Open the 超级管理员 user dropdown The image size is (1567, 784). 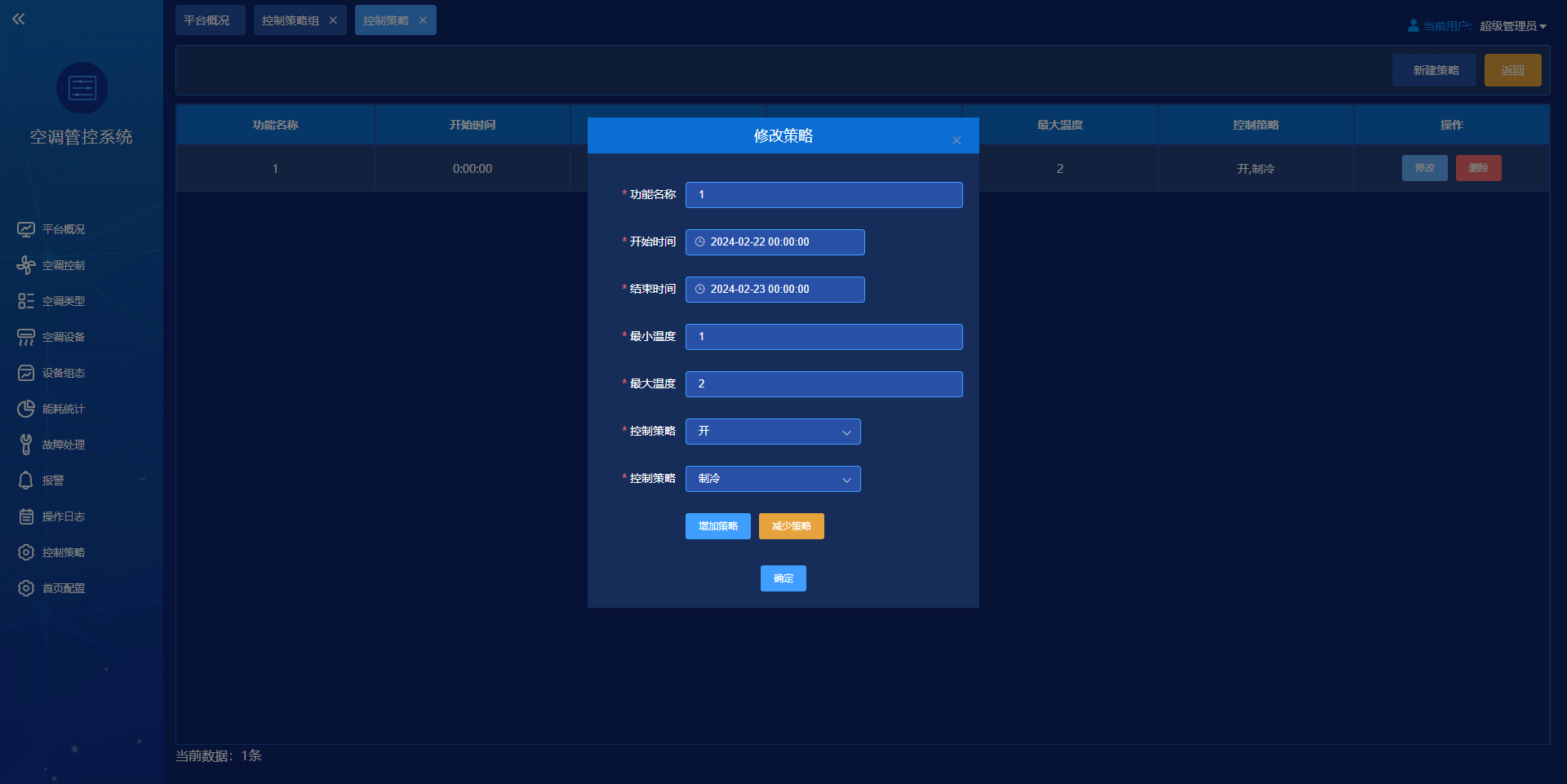[x=1513, y=26]
